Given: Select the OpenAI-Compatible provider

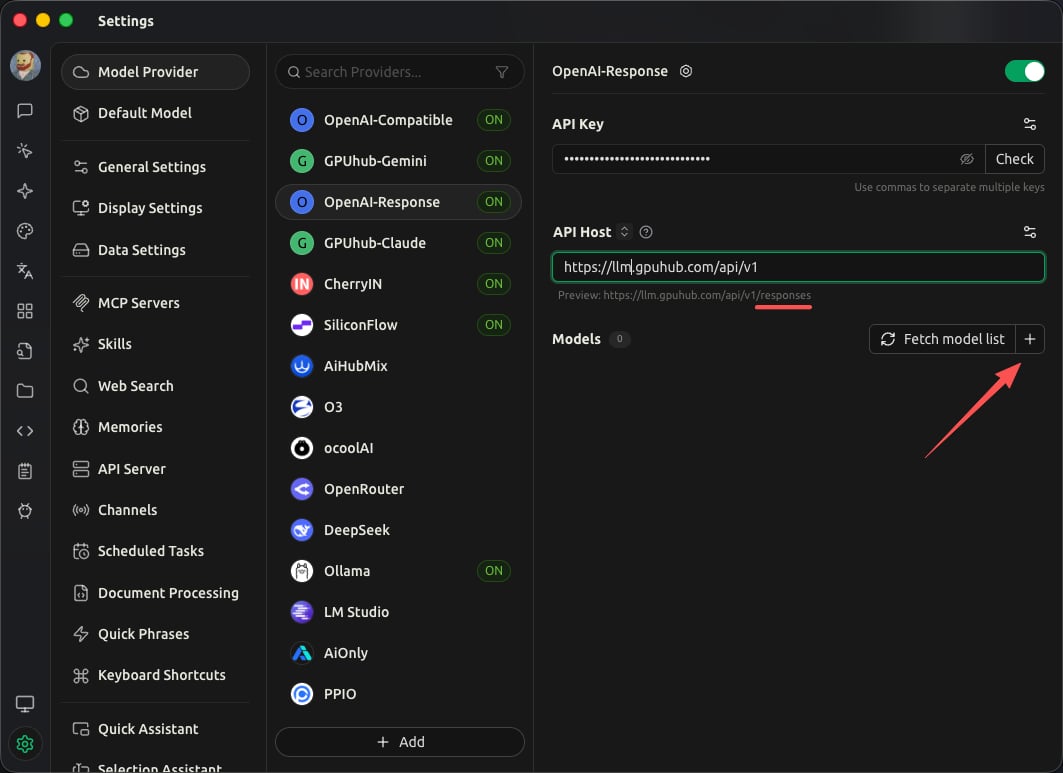Looking at the screenshot, I should click(399, 120).
